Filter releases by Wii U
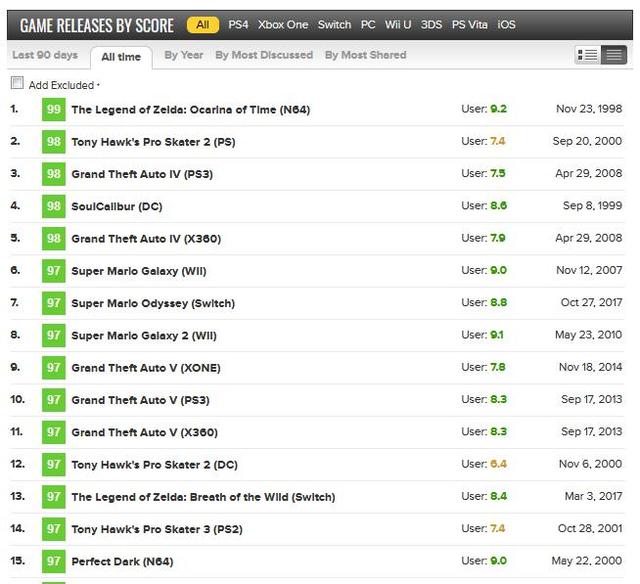Image resolution: width=640 pixels, height=584 pixels. (398, 24)
